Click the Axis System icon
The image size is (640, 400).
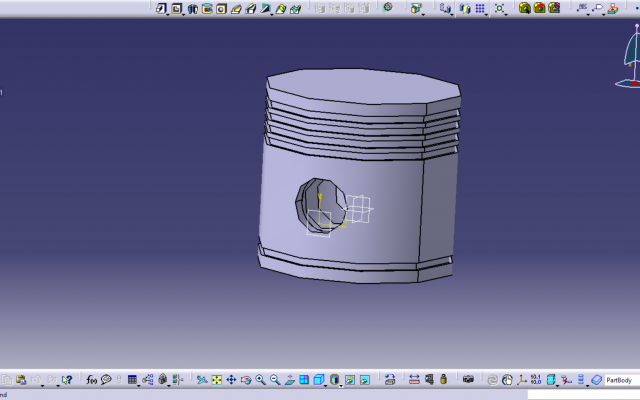pos(522,380)
